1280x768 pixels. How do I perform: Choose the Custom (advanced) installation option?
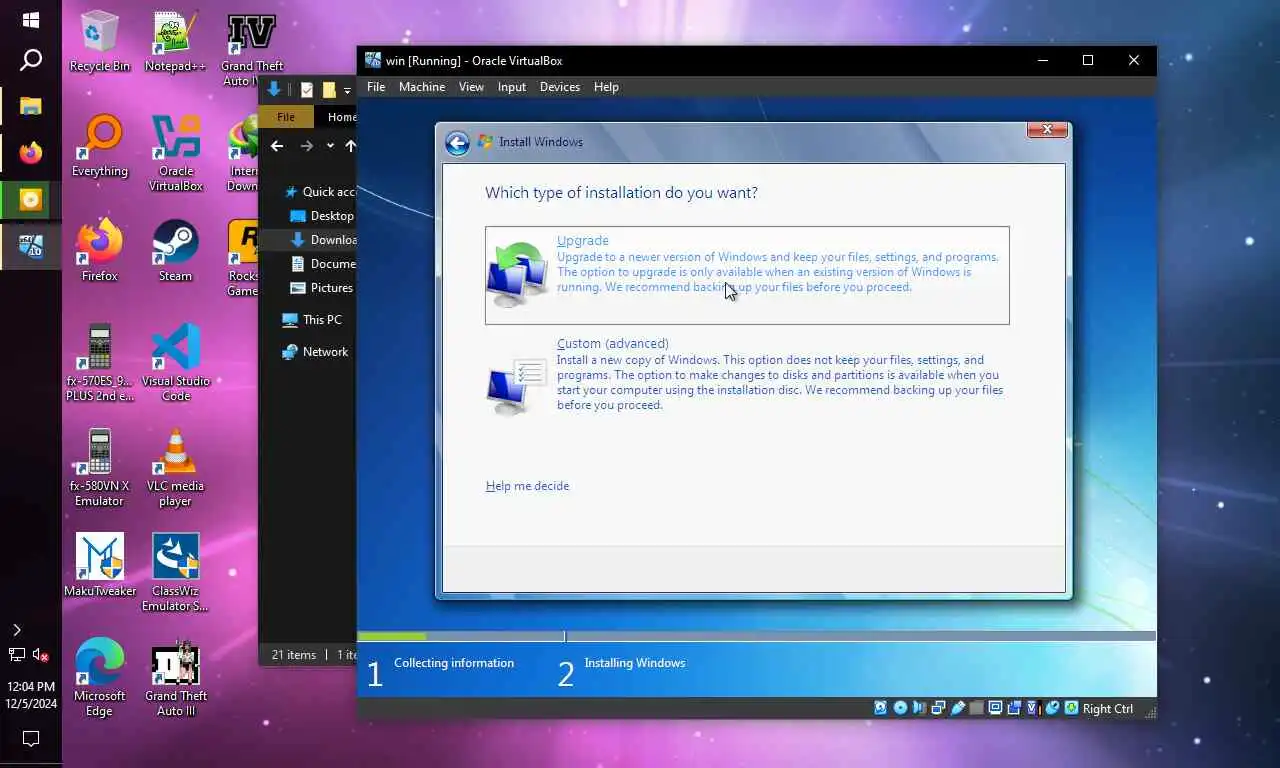tap(747, 375)
